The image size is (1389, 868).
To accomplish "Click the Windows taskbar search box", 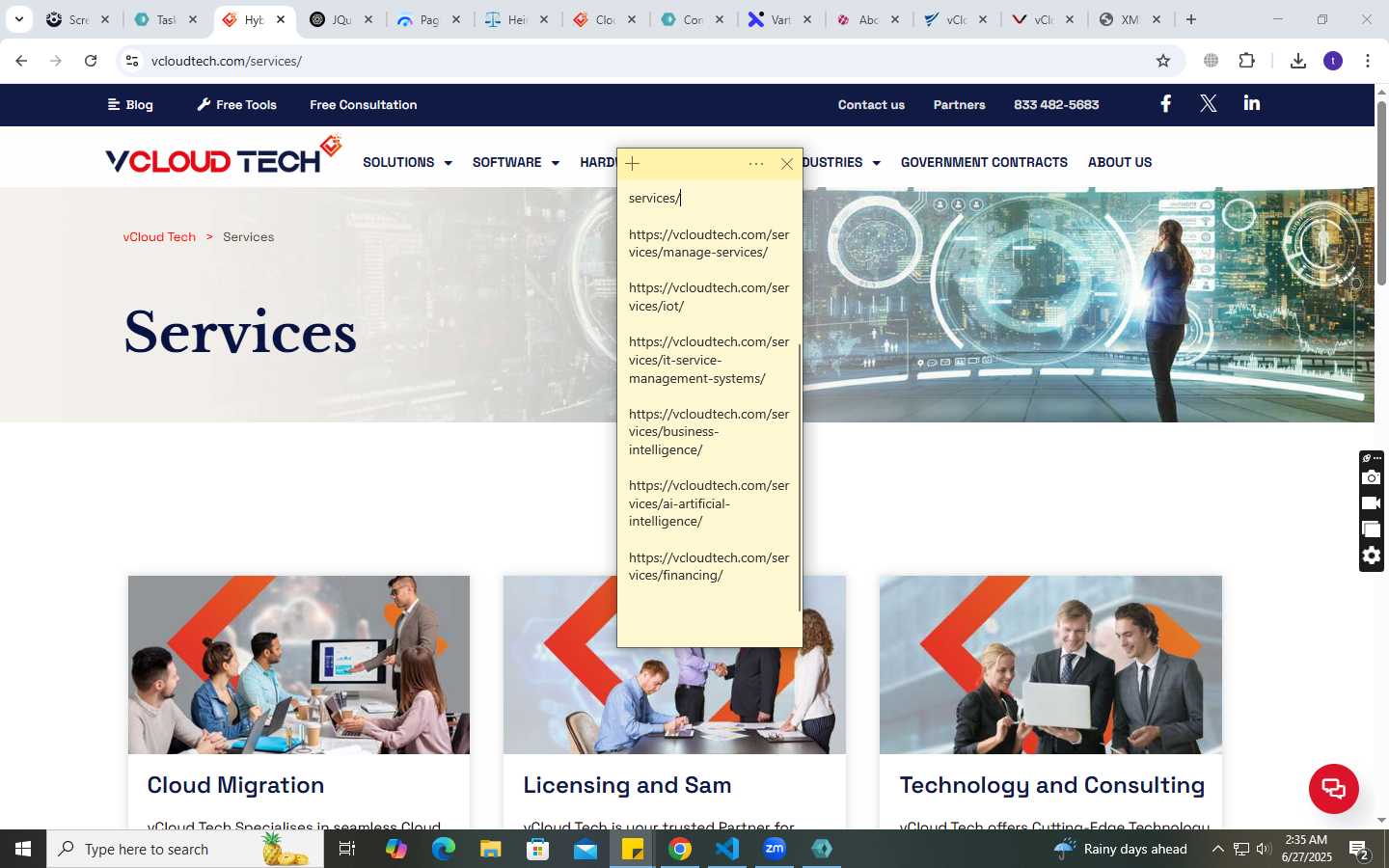I will [x=185, y=849].
